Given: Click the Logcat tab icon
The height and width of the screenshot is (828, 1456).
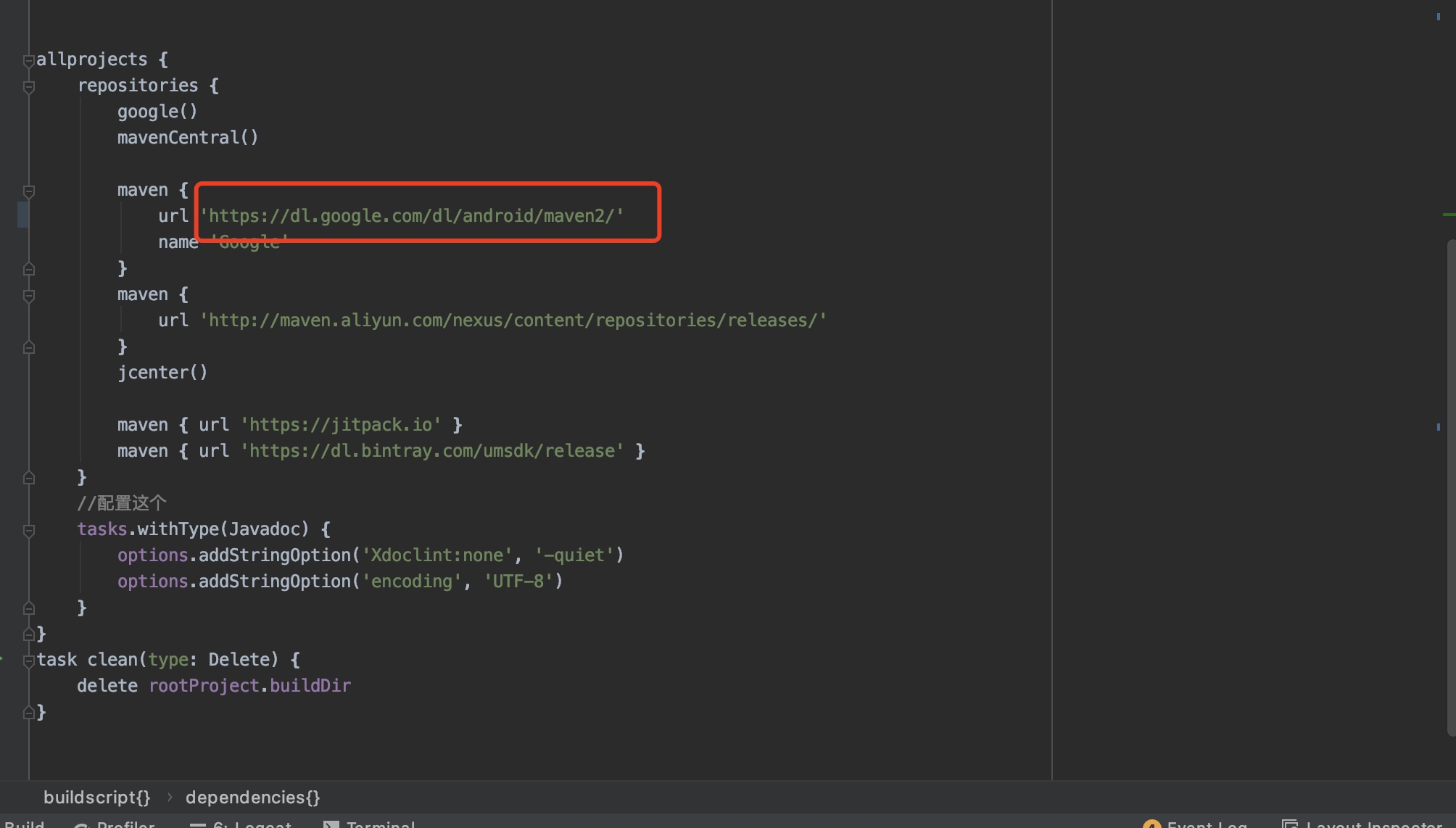Looking at the screenshot, I should (x=197, y=824).
